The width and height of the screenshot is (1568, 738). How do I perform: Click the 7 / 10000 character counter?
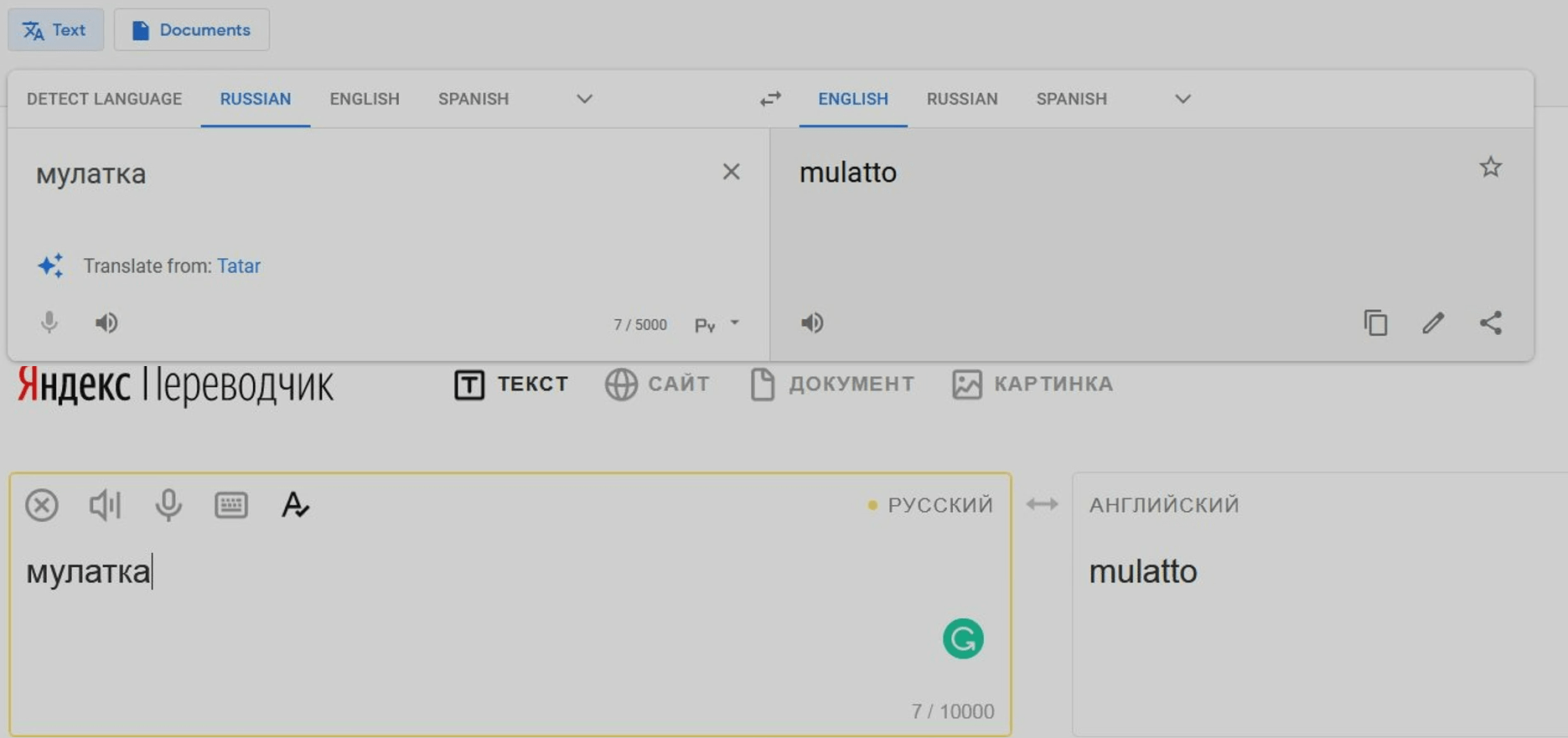coord(953,711)
